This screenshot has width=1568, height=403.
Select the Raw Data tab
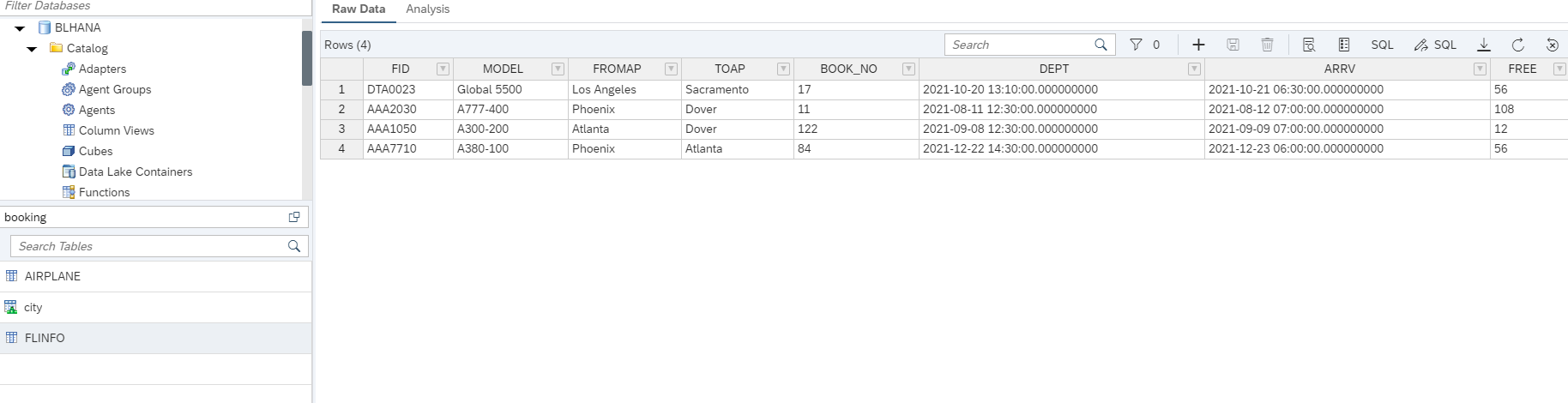(x=359, y=9)
